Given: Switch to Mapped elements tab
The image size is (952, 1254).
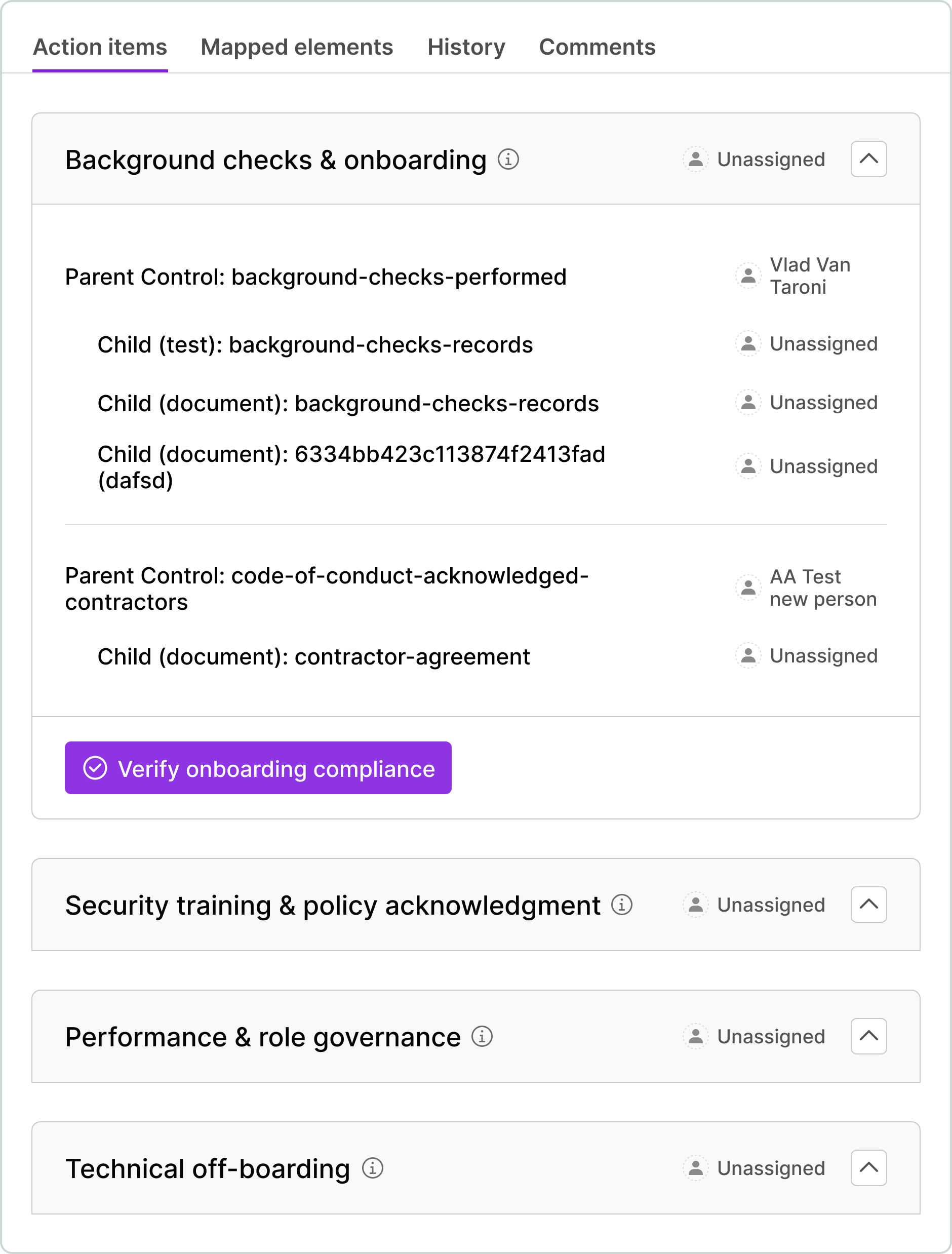Looking at the screenshot, I should [x=297, y=47].
